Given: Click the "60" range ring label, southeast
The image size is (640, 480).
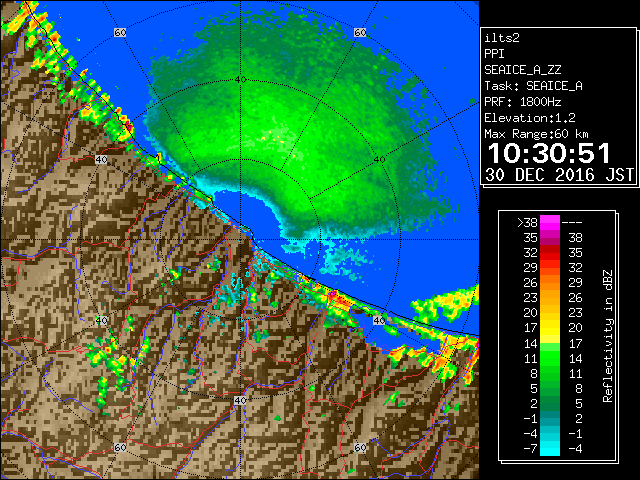Looking at the screenshot, I should pyautogui.click(x=360, y=448).
